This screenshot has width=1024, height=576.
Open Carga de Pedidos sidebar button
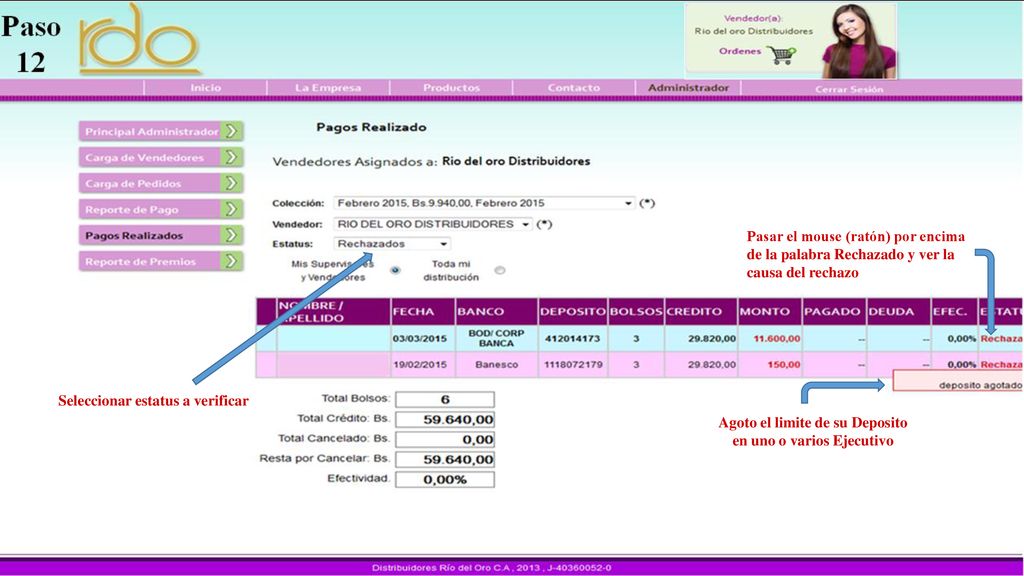161,184
